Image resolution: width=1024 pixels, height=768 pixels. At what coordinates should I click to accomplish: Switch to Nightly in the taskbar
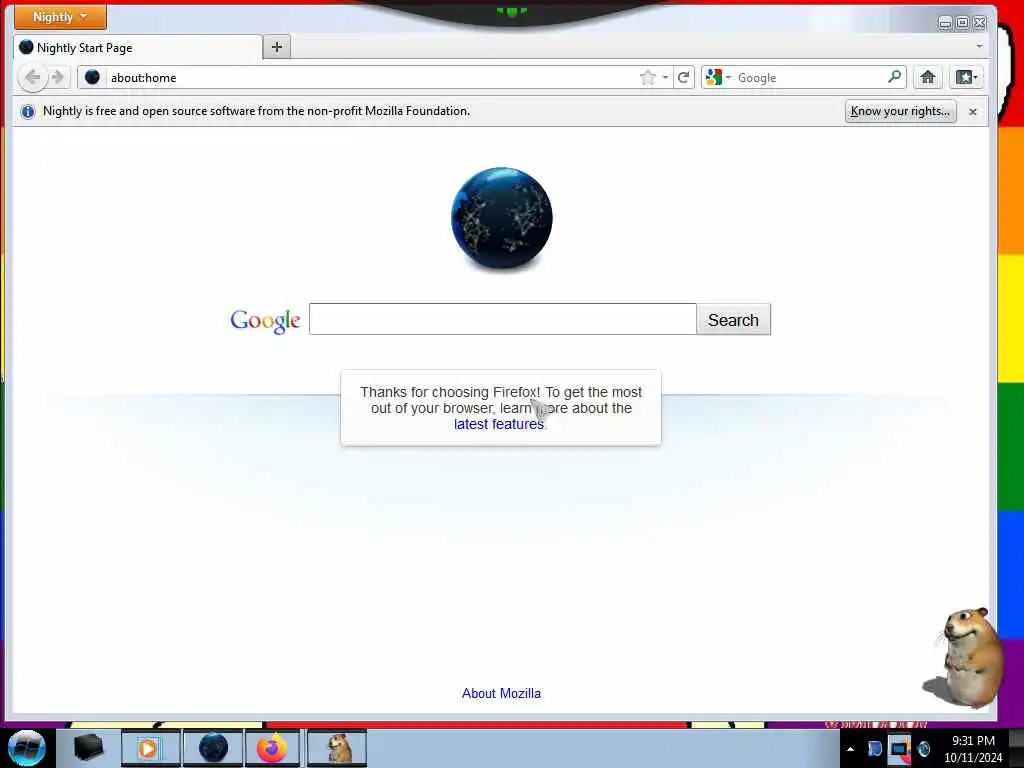pyautogui.click(x=213, y=748)
